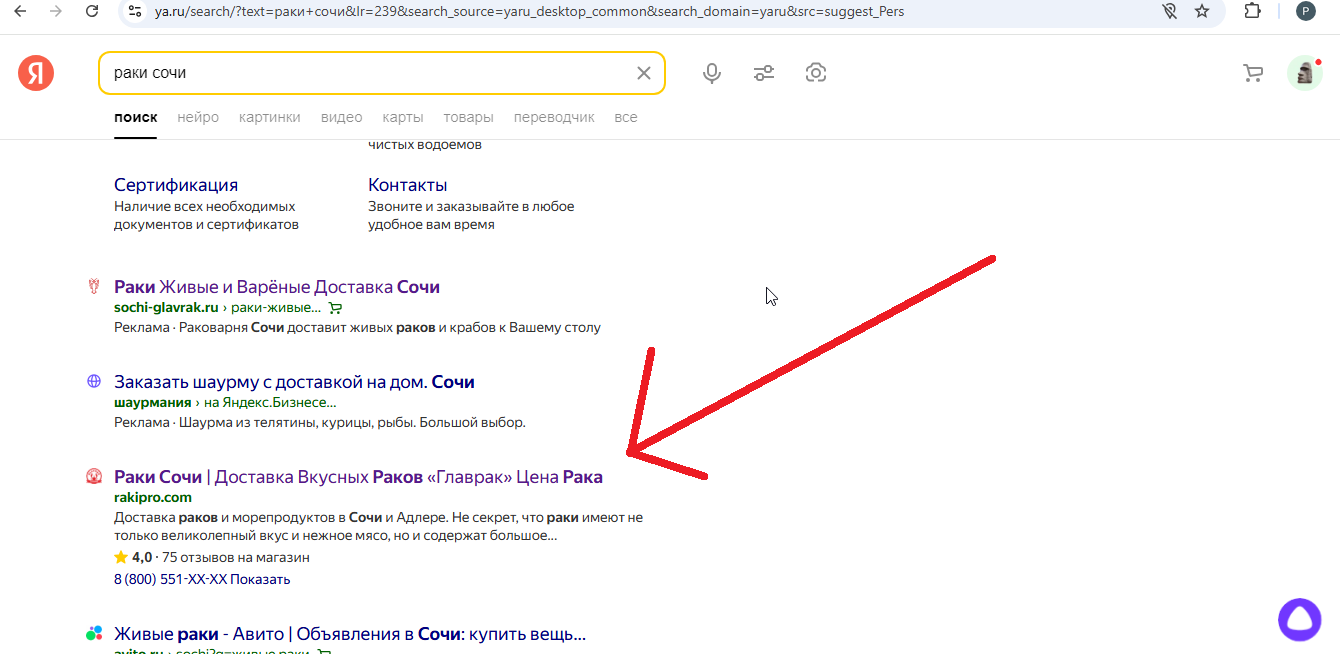Click the Yandex logo
This screenshot has height=654, width=1340.
[x=36, y=72]
